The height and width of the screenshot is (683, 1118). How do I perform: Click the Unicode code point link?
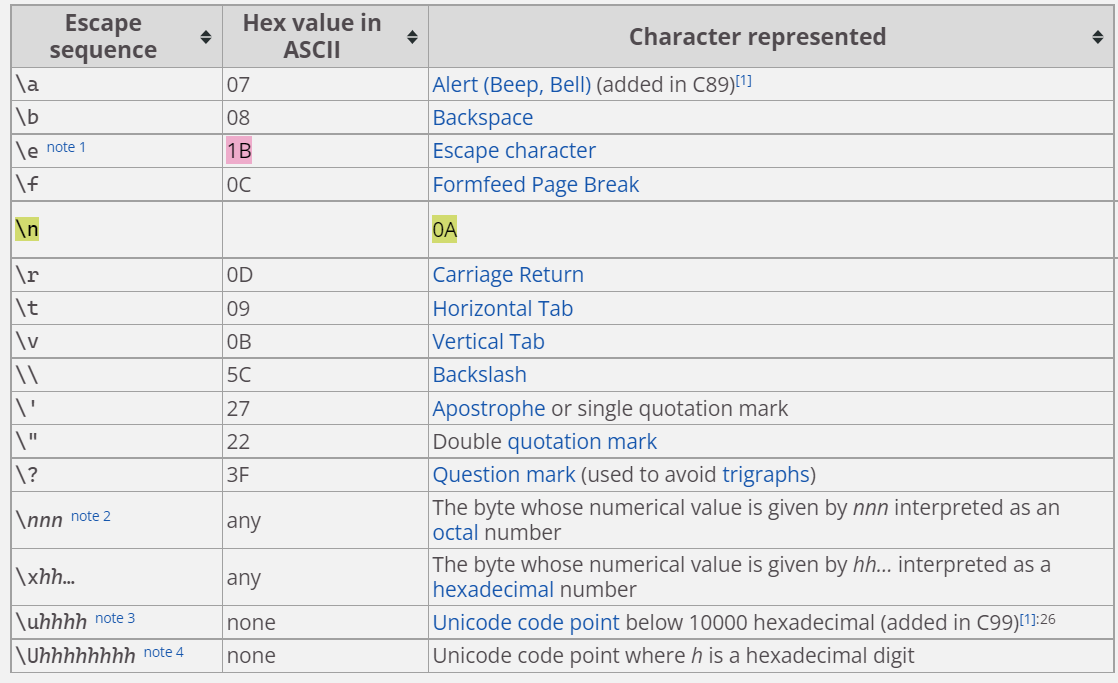click(x=526, y=622)
